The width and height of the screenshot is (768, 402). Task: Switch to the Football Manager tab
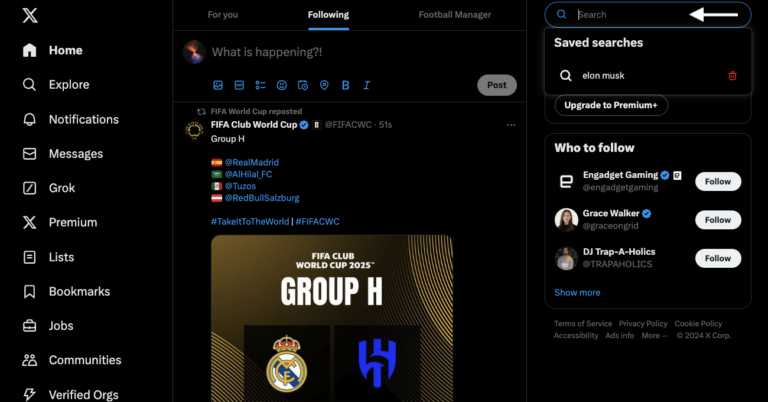pos(455,15)
